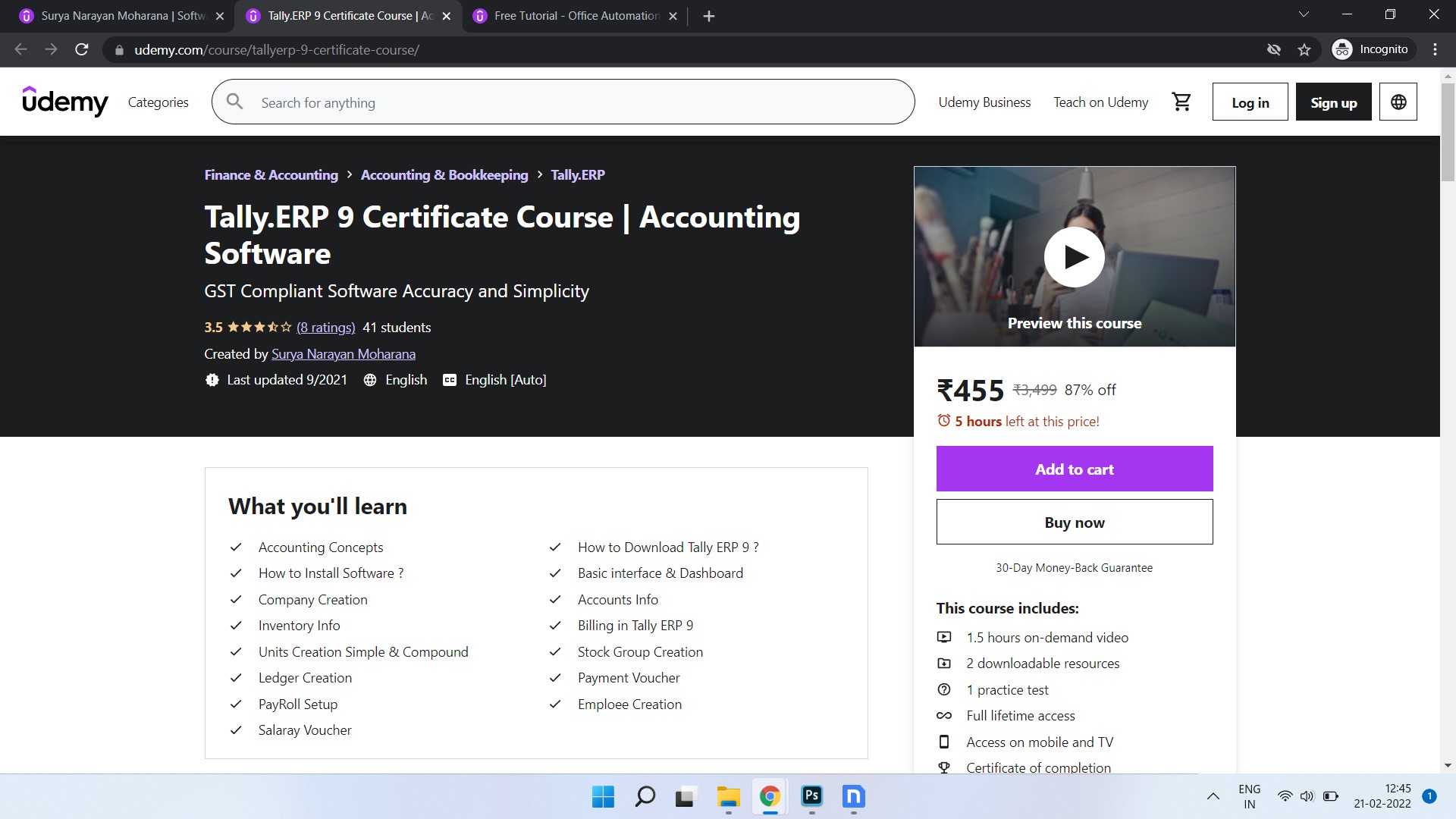Open a new browser tab
This screenshot has width=1456, height=819.
click(709, 16)
